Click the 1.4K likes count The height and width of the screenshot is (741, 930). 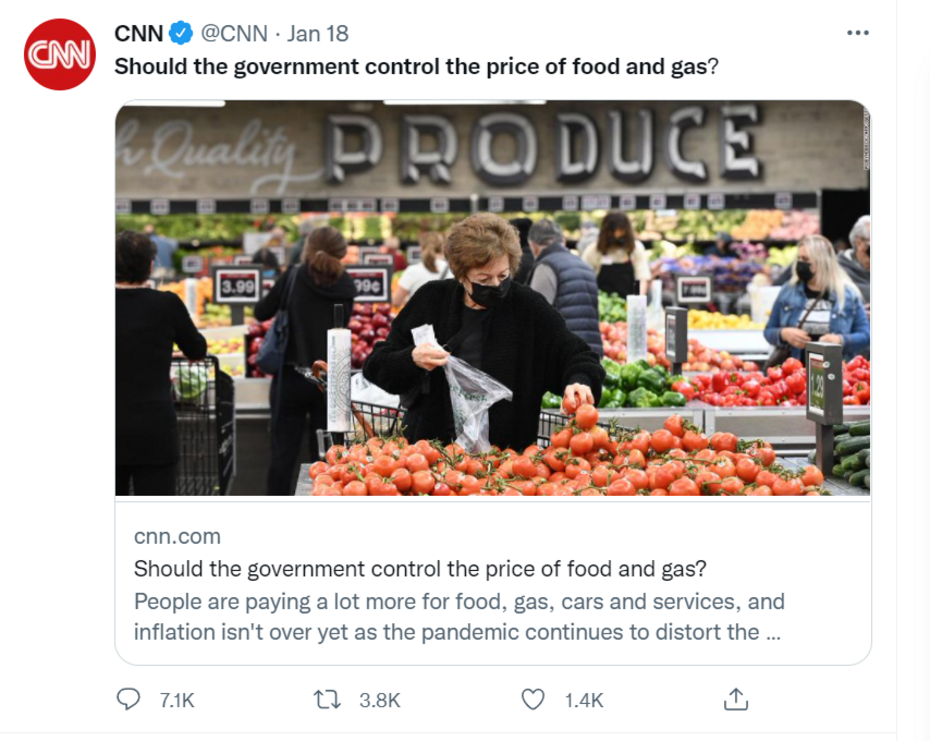click(584, 700)
